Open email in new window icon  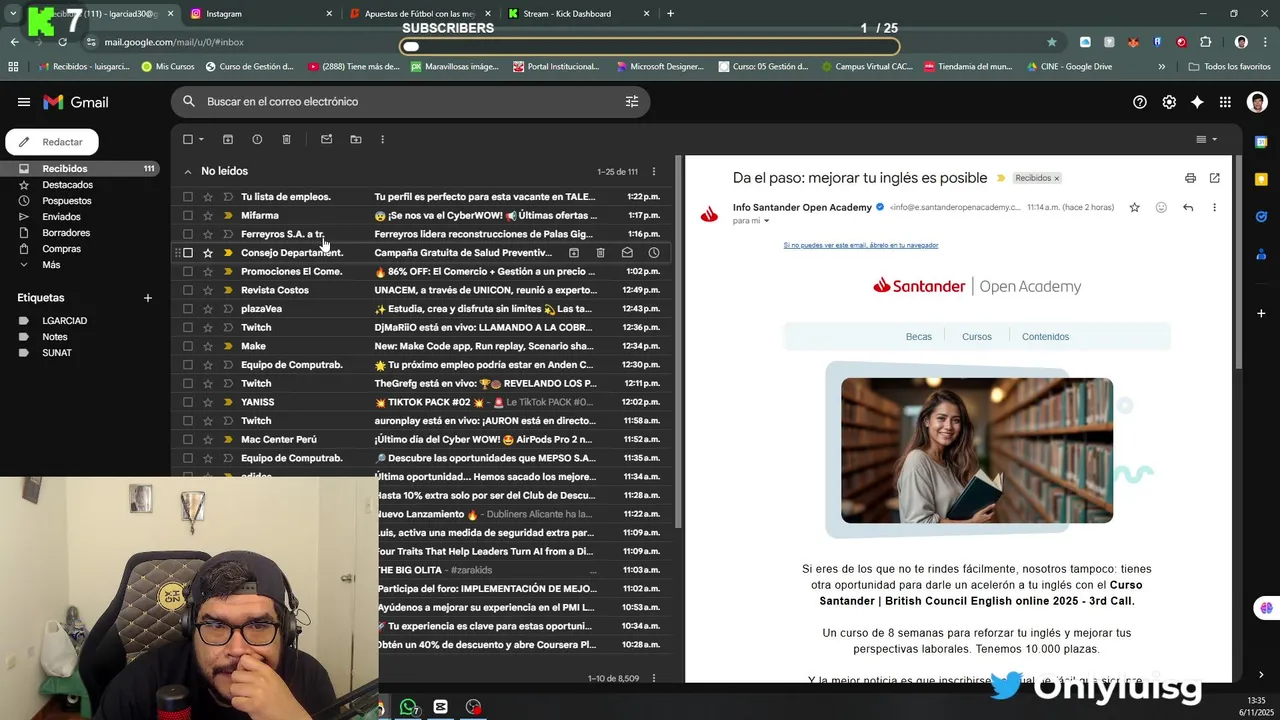[x=1214, y=178]
